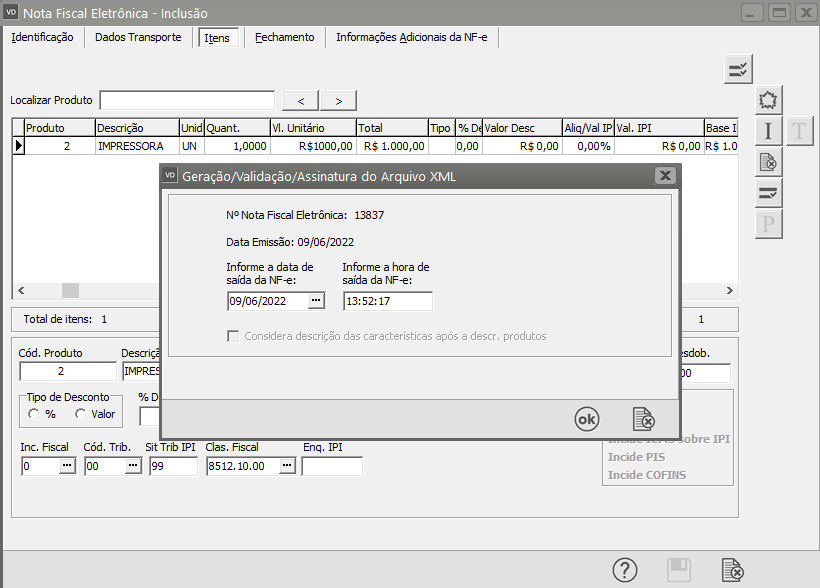This screenshot has width=820, height=588.
Task: Click the help question mark icon
Action: coord(625,571)
